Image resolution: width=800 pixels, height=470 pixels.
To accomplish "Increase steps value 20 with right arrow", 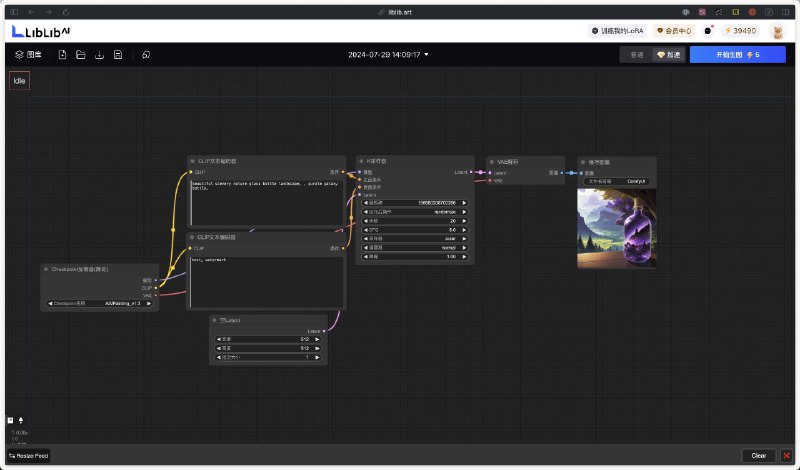I will [x=464, y=221].
